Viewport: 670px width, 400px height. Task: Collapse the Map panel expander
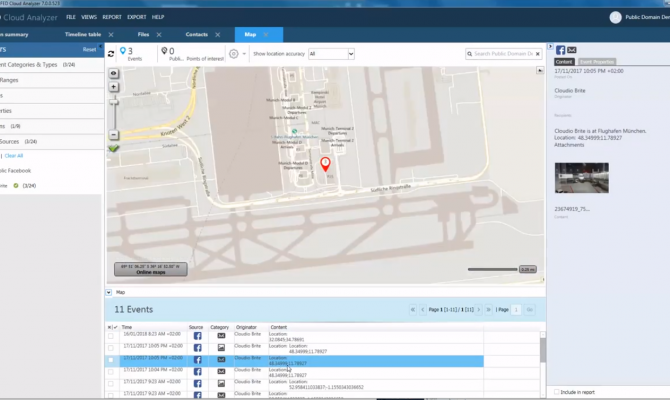(x=110, y=292)
